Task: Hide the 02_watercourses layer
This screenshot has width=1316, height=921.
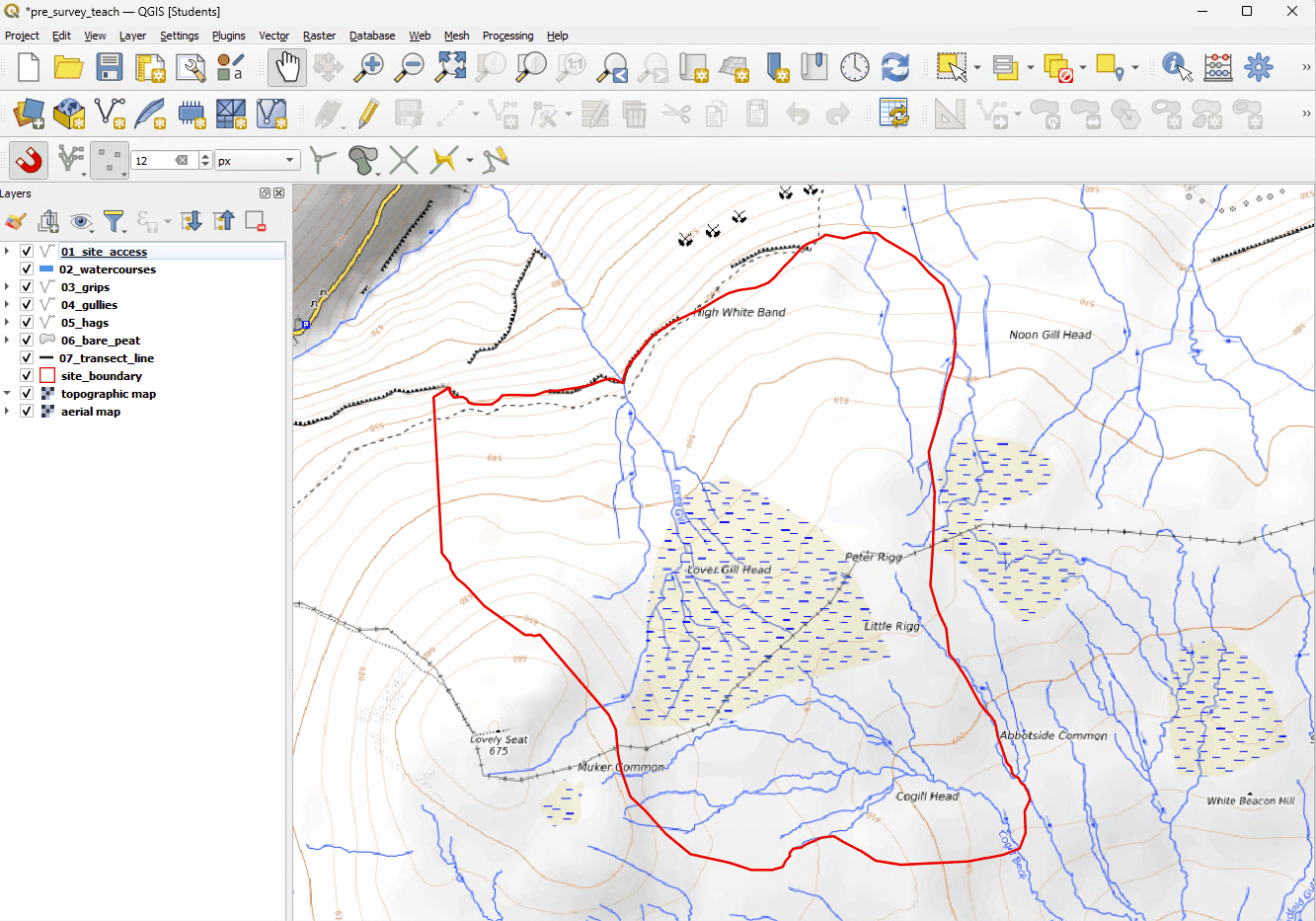Action: coord(27,269)
